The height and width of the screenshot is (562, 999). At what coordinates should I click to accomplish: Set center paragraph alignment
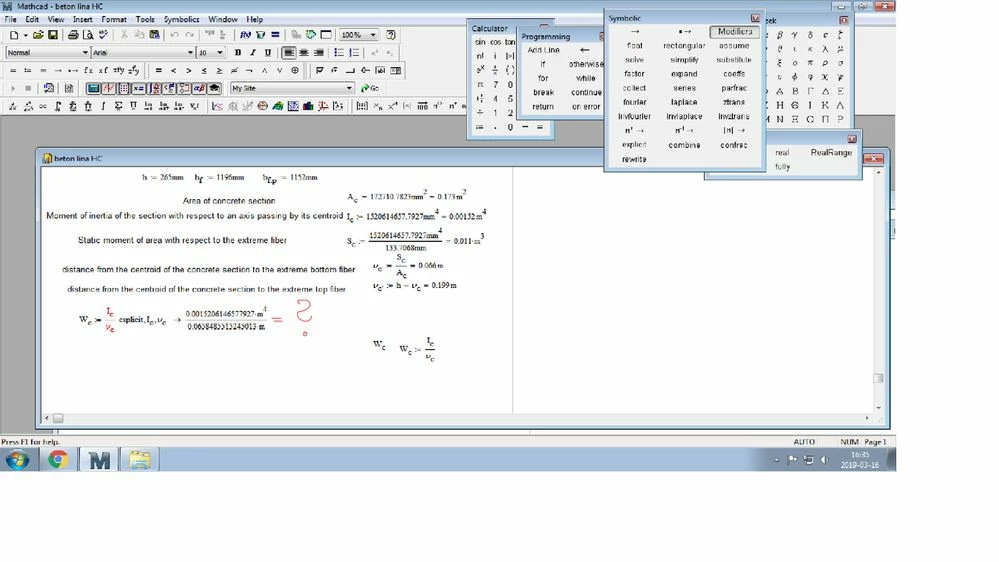[304, 52]
